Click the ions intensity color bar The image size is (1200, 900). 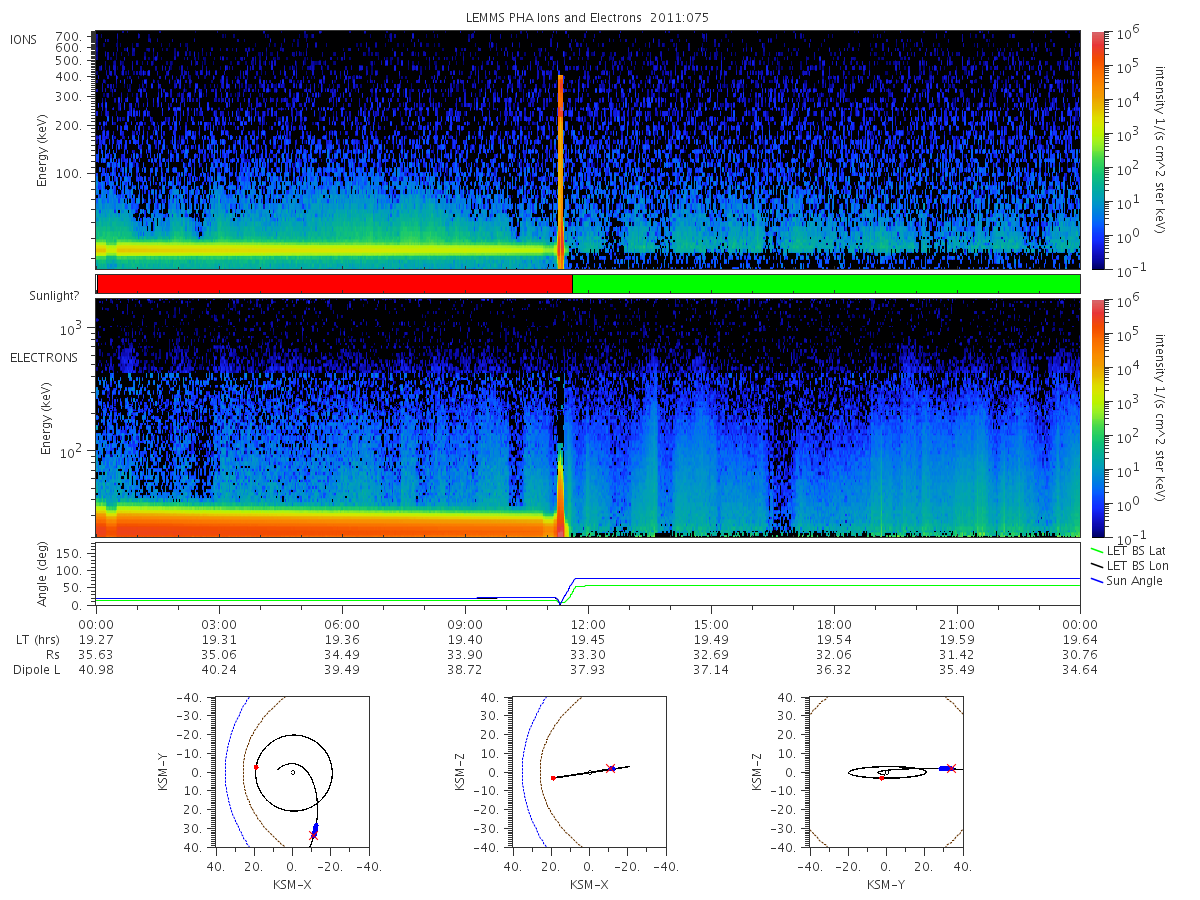(1098, 150)
